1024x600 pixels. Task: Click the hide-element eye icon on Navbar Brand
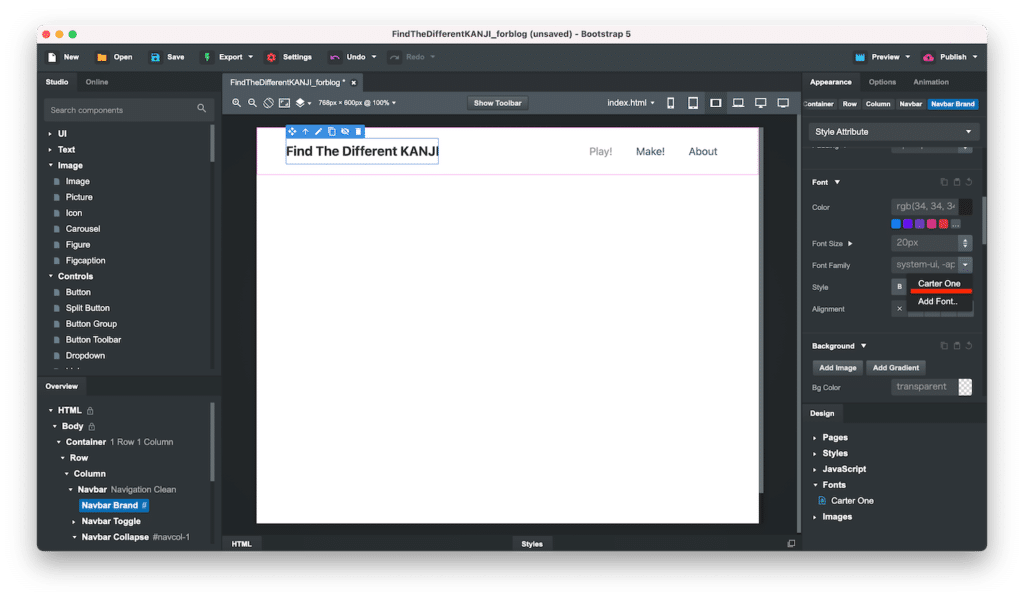click(345, 131)
